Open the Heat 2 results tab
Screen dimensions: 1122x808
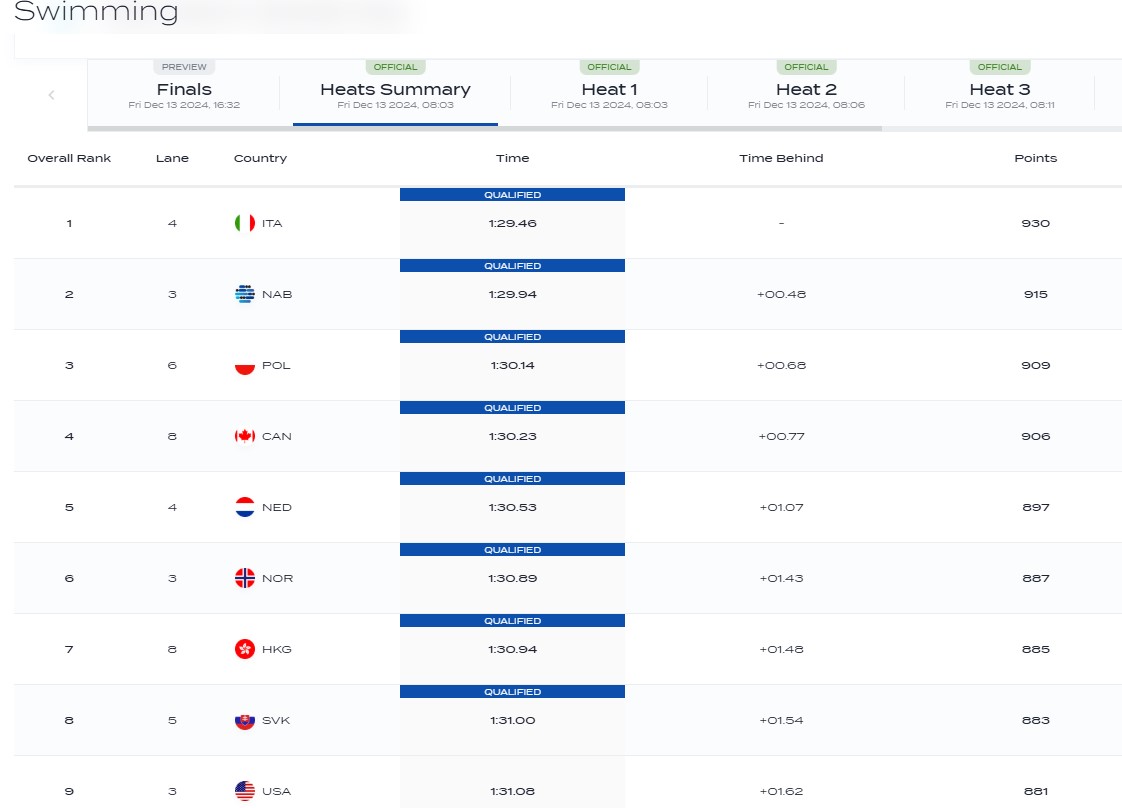[806, 90]
